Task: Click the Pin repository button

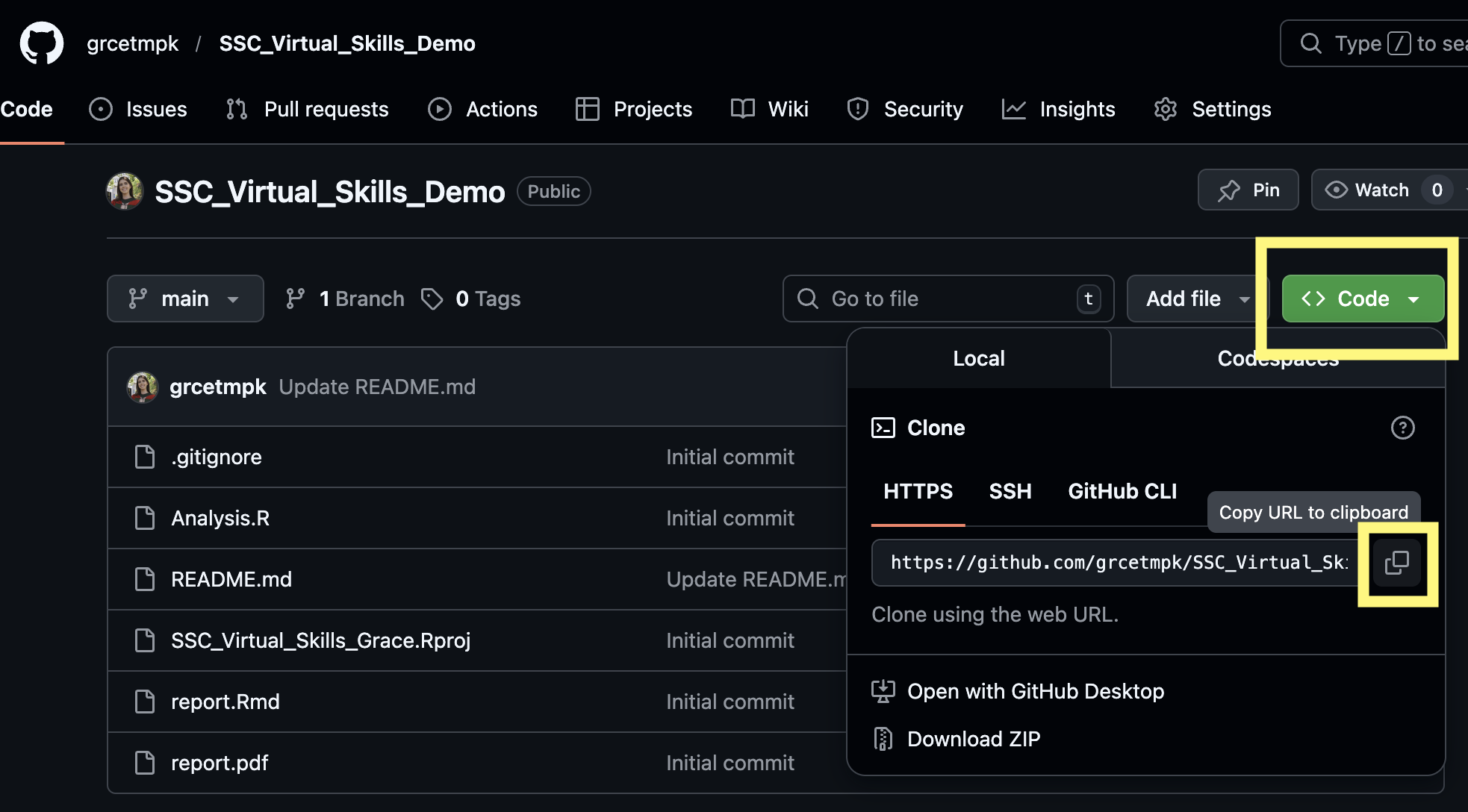Action: pos(1248,190)
